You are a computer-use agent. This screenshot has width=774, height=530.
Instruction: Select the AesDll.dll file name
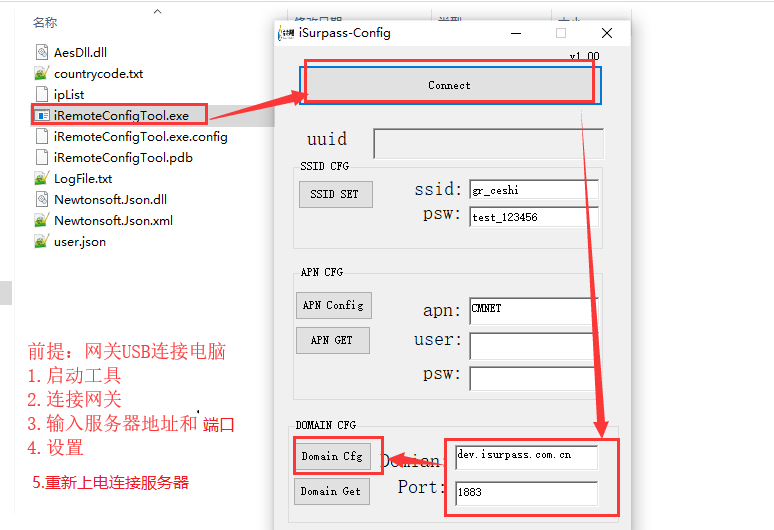coord(80,52)
